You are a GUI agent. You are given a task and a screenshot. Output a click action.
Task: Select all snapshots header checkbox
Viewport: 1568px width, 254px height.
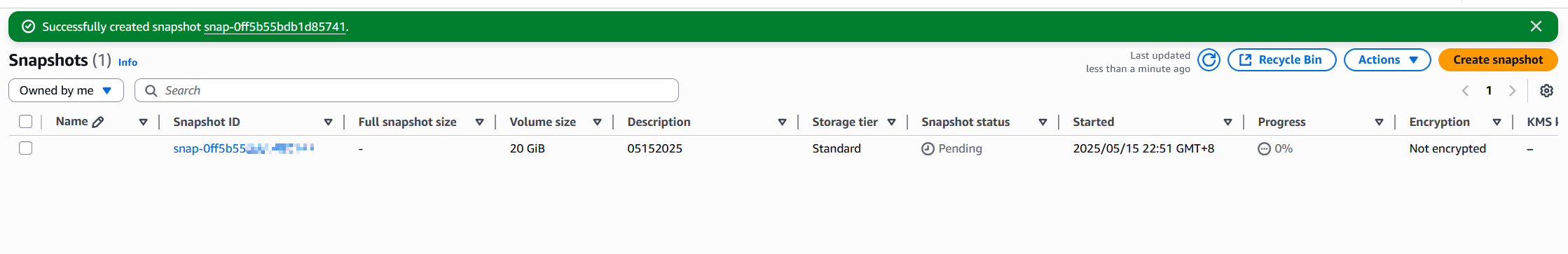click(x=26, y=122)
